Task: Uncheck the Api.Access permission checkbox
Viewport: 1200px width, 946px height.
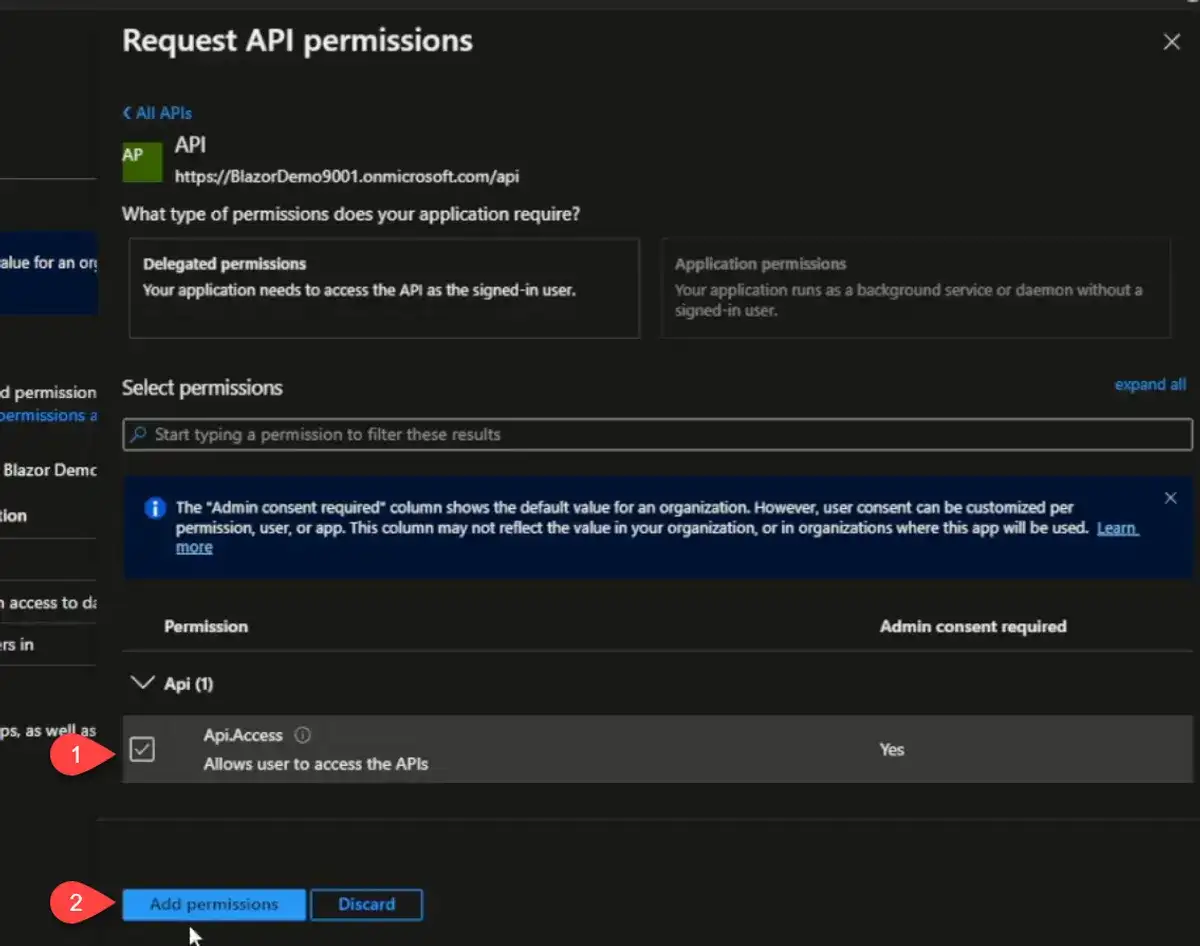Action: point(143,749)
